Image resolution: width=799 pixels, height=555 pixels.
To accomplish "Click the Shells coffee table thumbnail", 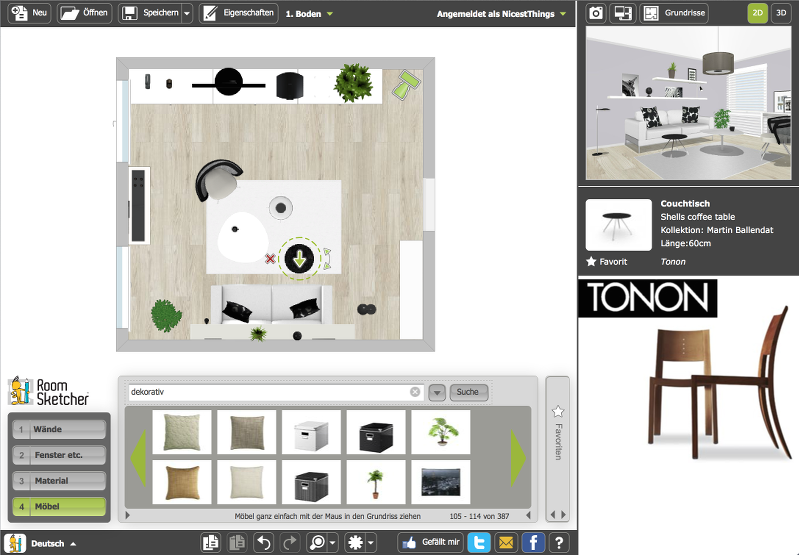I will (619, 225).
